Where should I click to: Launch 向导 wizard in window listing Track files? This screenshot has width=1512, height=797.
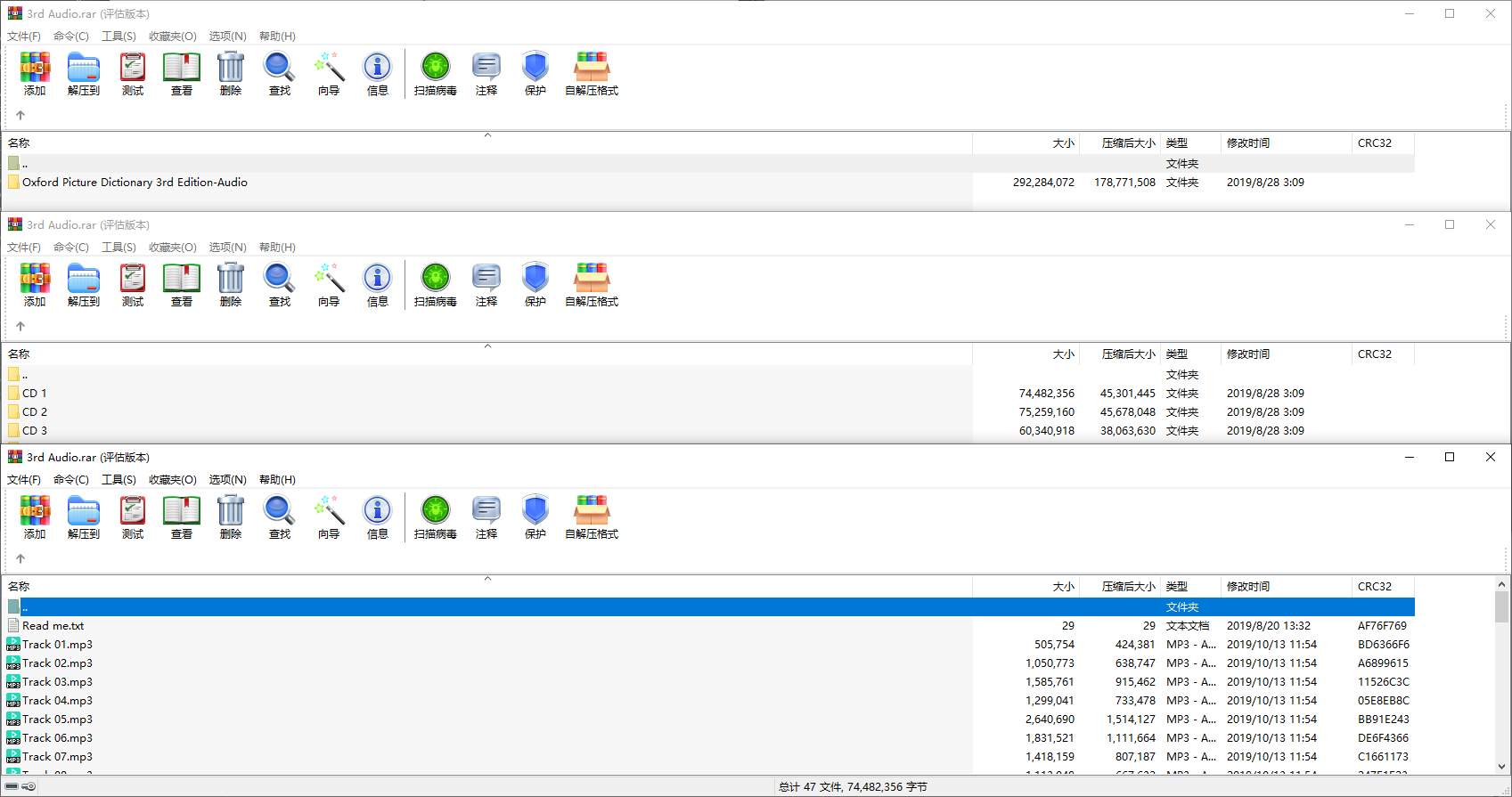(329, 517)
